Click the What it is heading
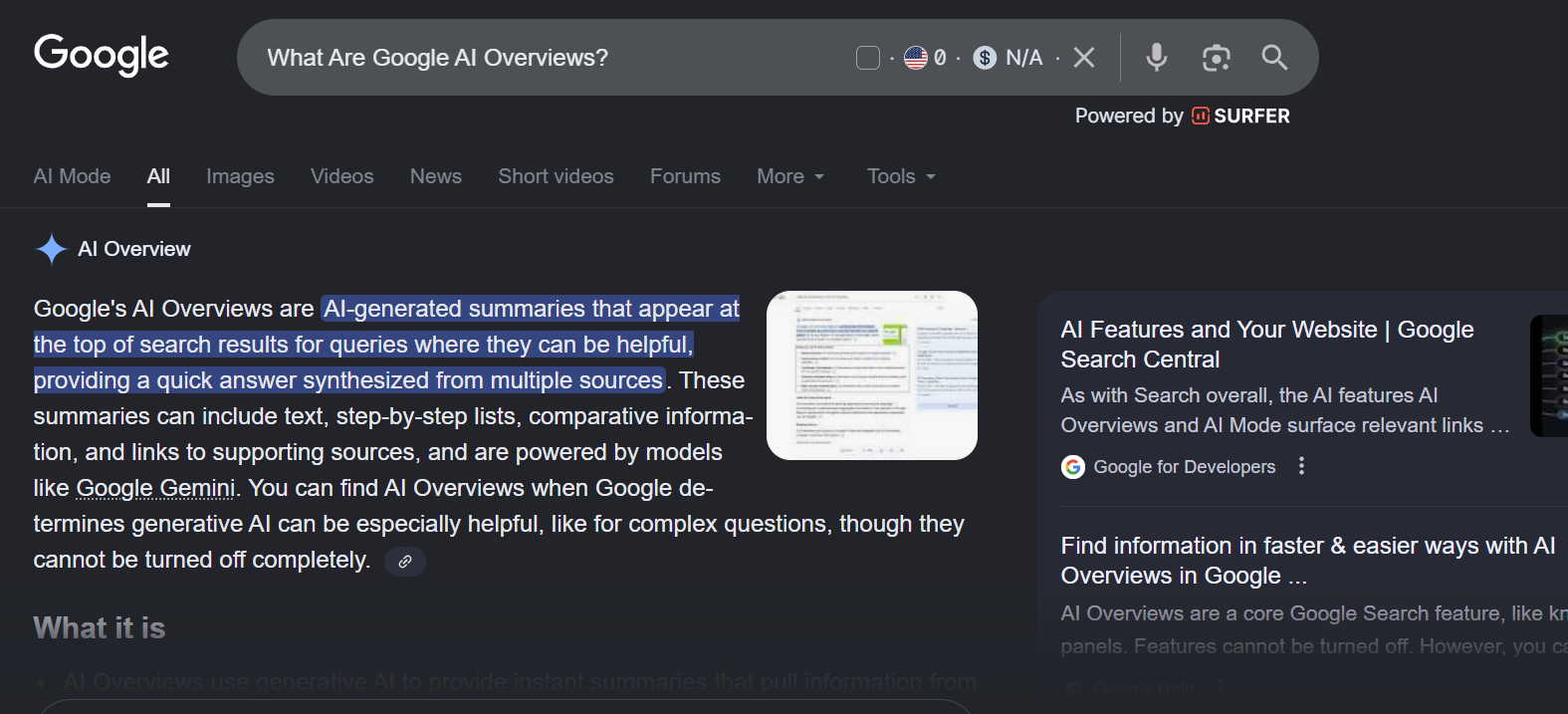 (x=100, y=628)
